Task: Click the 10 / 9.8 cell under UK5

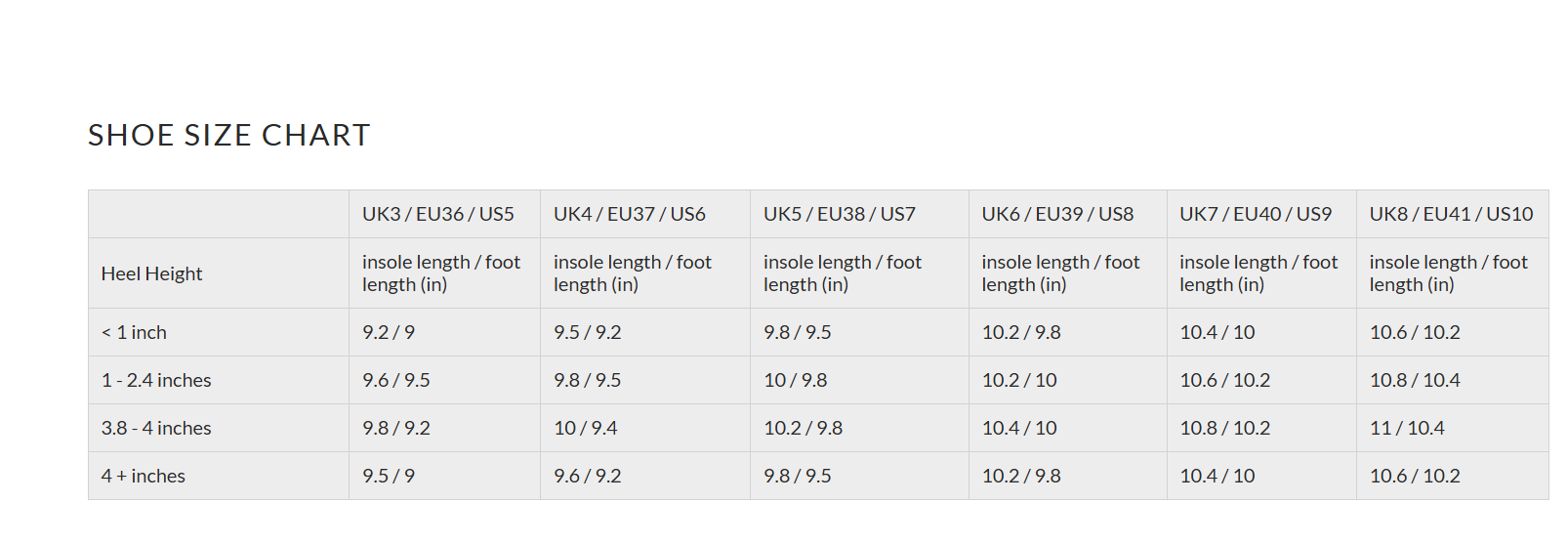Action: tap(795, 380)
